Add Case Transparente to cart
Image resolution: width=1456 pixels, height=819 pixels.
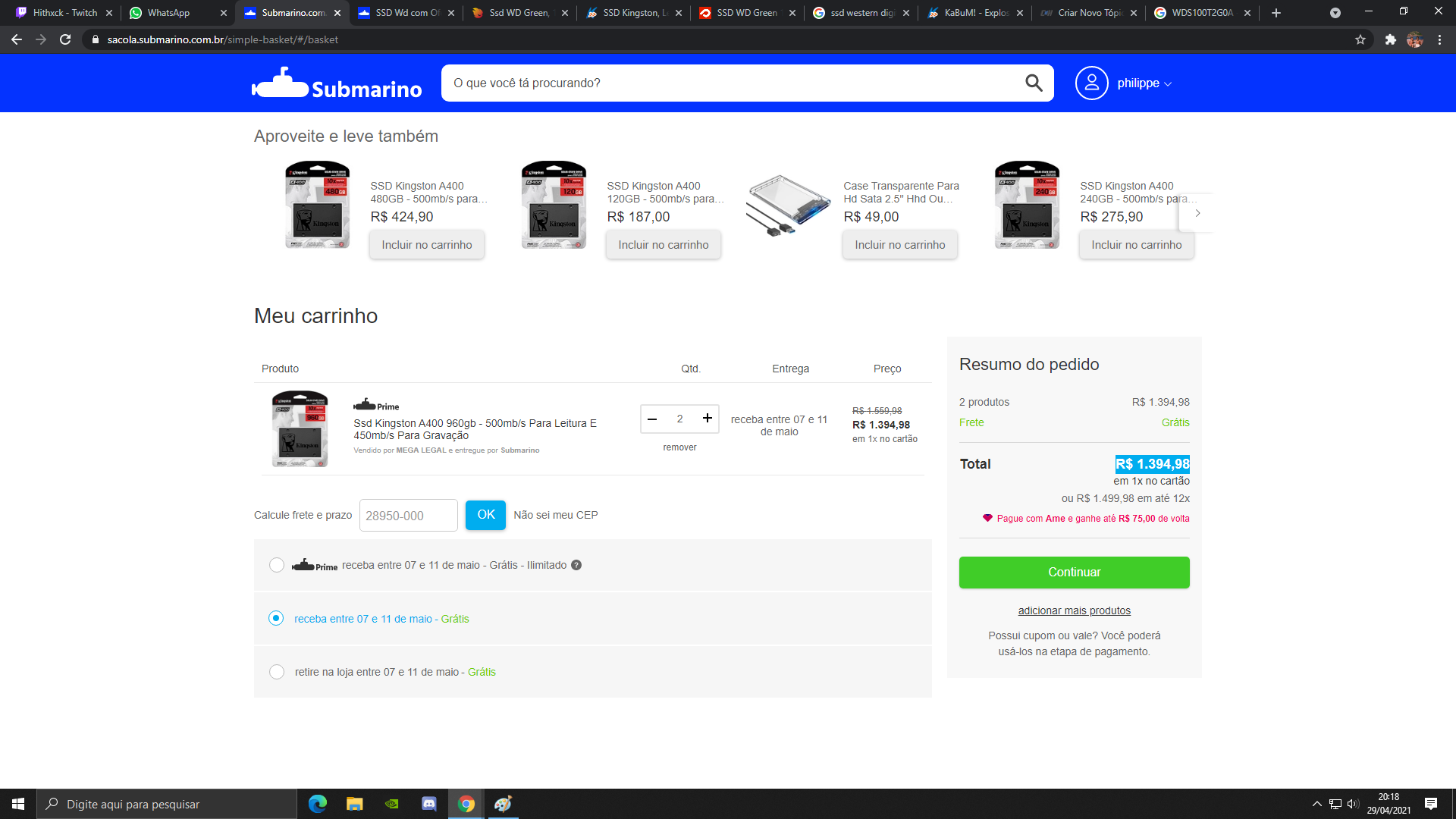click(x=900, y=245)
